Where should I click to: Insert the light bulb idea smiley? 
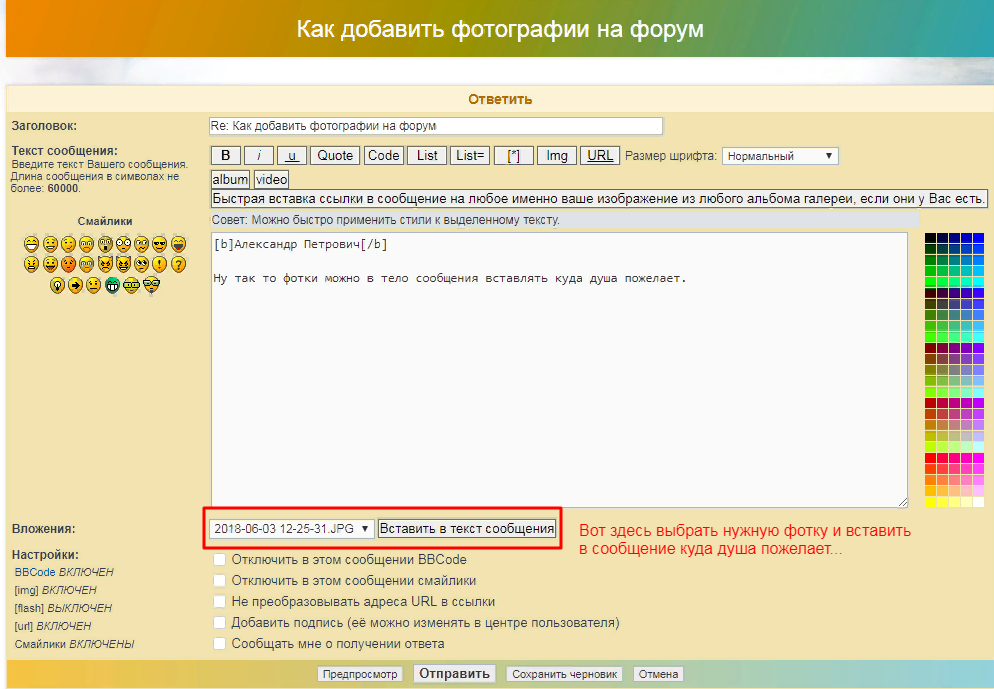pos(58,285)
